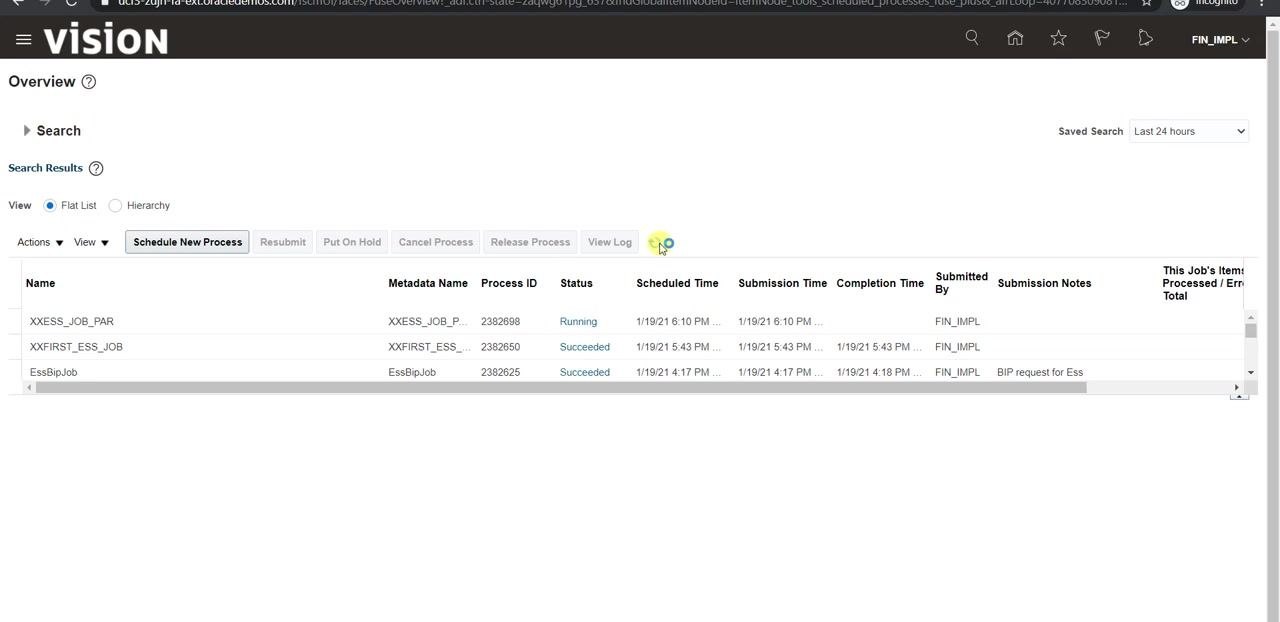Sort by Completion Time column header
Viewport: 1280px width, 622px height.
(880, 283)
